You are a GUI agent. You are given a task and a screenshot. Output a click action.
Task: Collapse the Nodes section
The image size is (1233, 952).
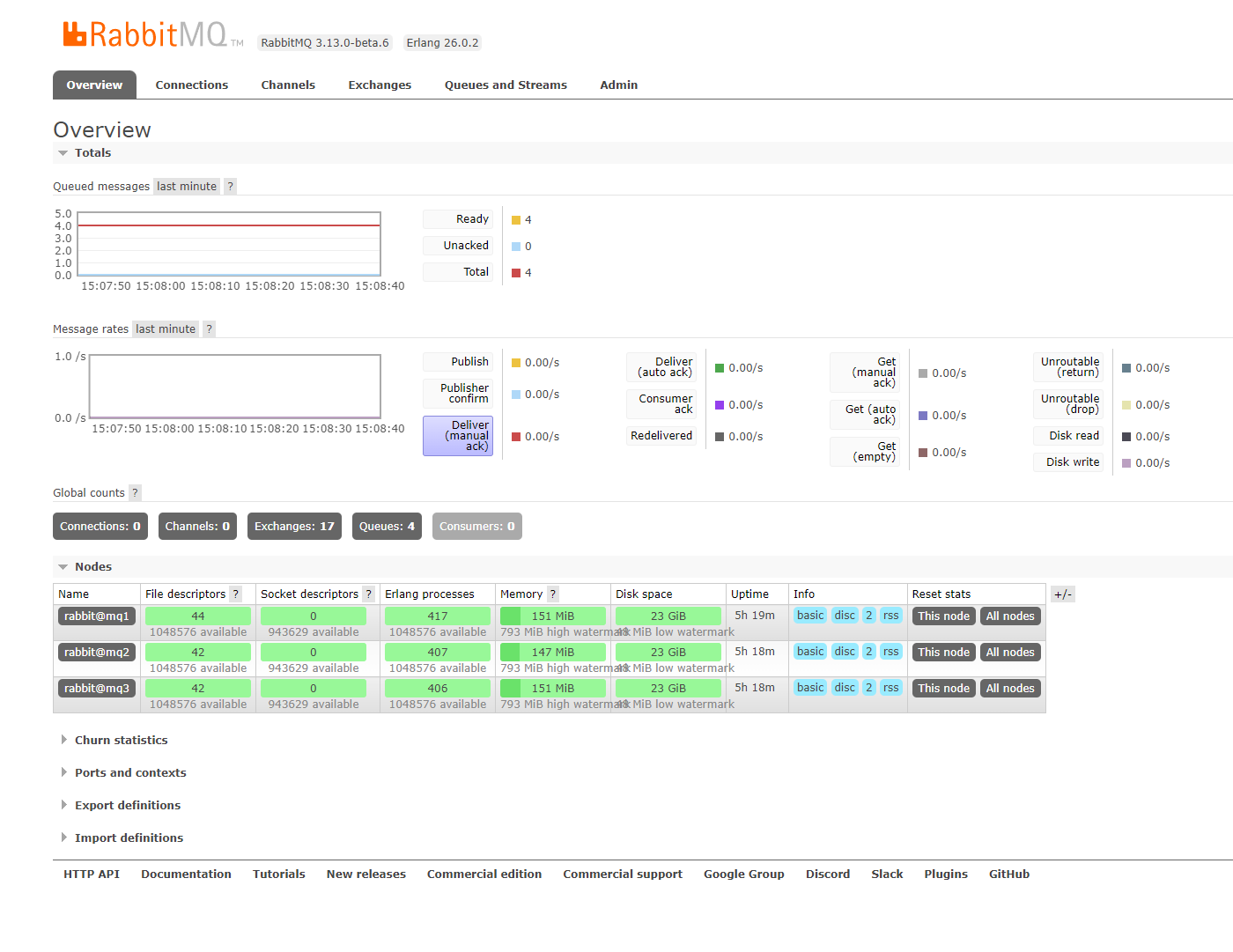[x=92, y=567]
